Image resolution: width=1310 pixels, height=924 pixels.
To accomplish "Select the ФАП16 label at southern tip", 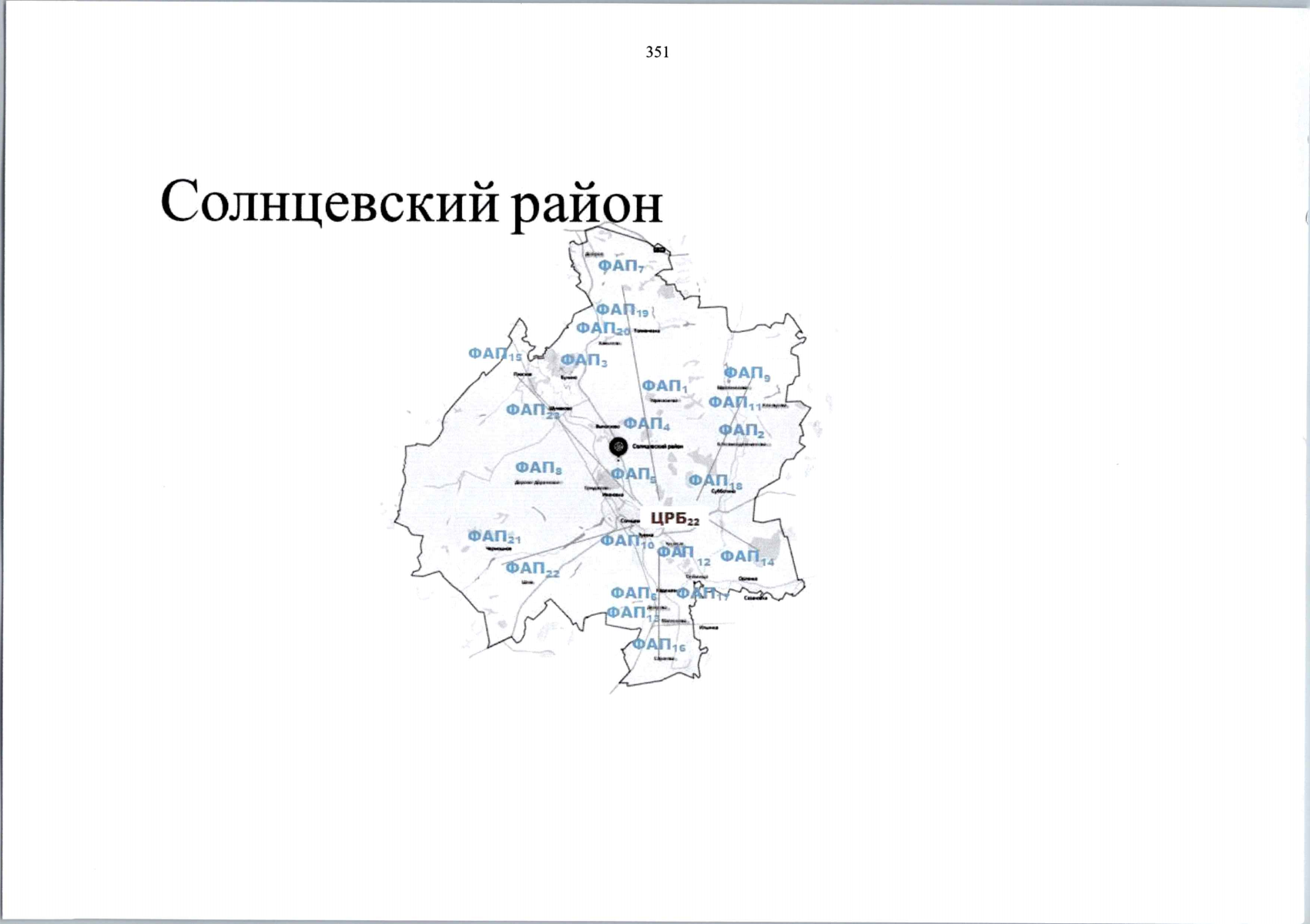I will point(658,644).
